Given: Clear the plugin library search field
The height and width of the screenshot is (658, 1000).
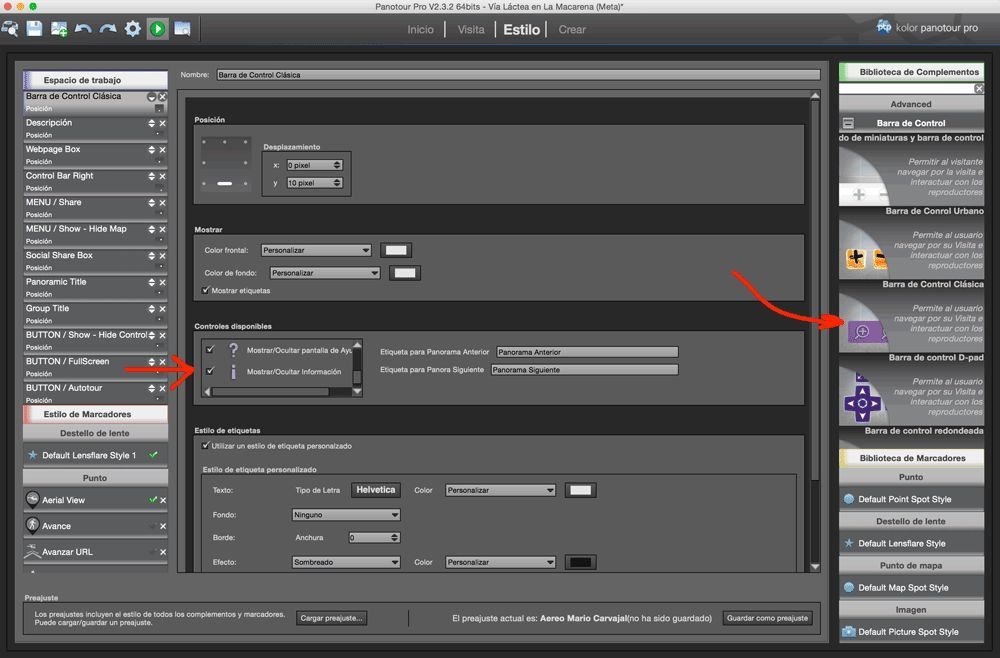Looking at the screenshot, I should tap(979, 89).
